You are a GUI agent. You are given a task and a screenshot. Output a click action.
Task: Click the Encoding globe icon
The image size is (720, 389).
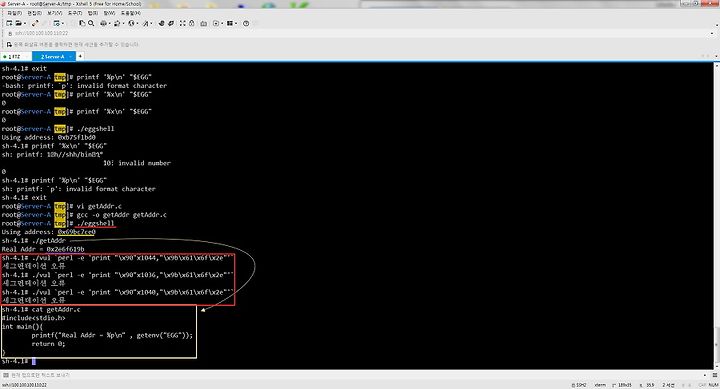[x=131, y=23]
